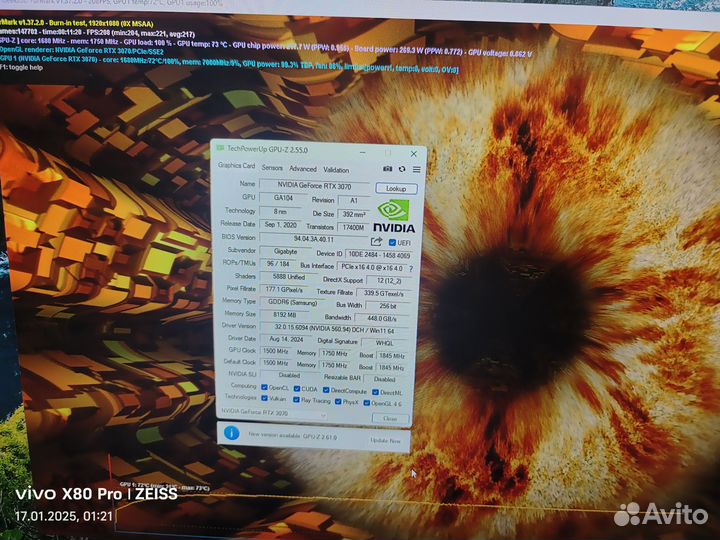Image resolution: width=720 pixels, height=540 pixels.
Task: Click the Default Clock Boost value 1845 MHz
Action: (391, 367)
